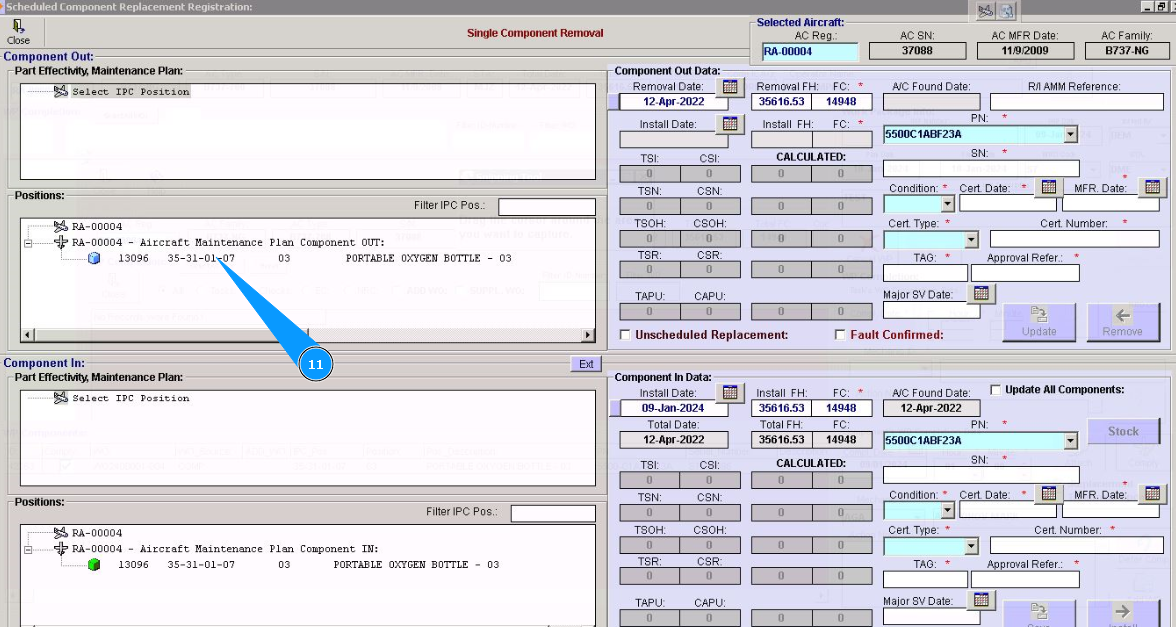
Task: Open the Component Out Cert. Type dropdown
Action: click(x=971, y=240)
